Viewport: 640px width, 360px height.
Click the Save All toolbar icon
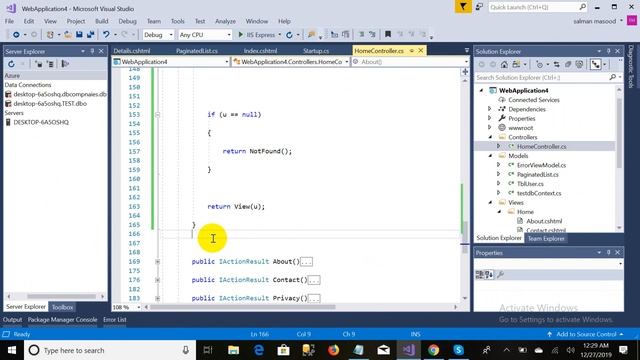pos(90,35)
